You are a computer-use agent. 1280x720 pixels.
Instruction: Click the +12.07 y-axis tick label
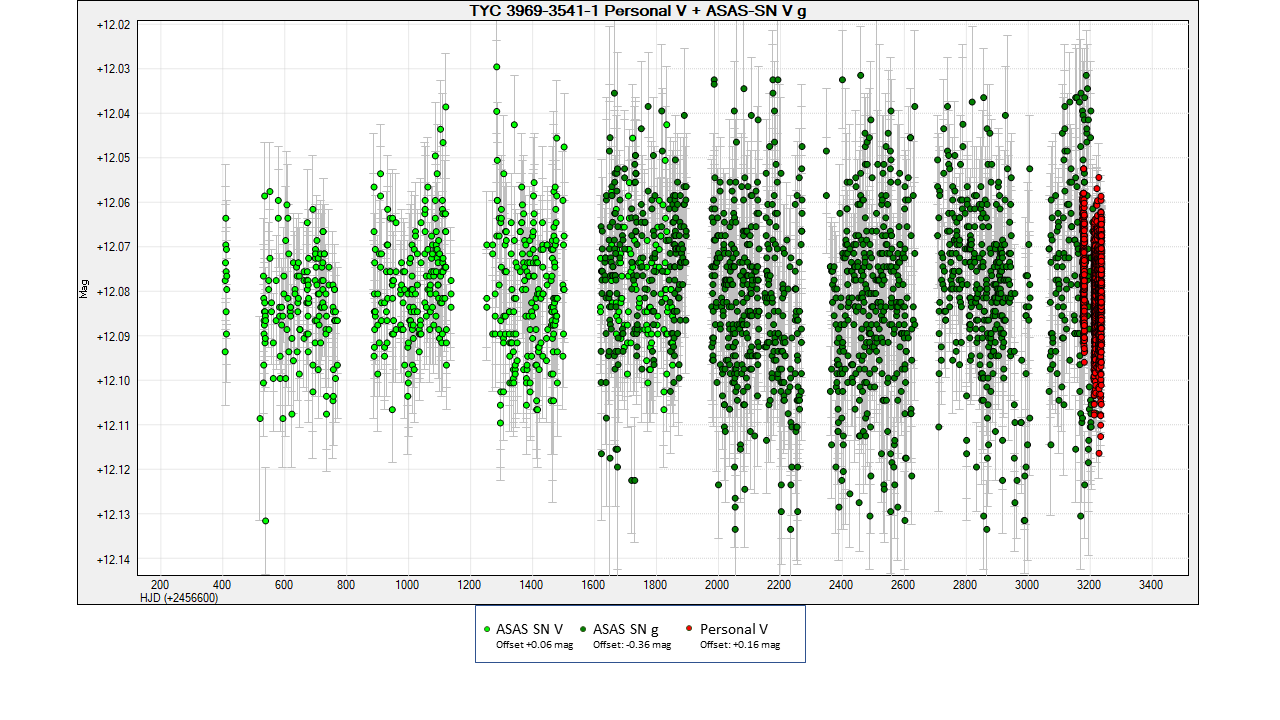[113, 247]
